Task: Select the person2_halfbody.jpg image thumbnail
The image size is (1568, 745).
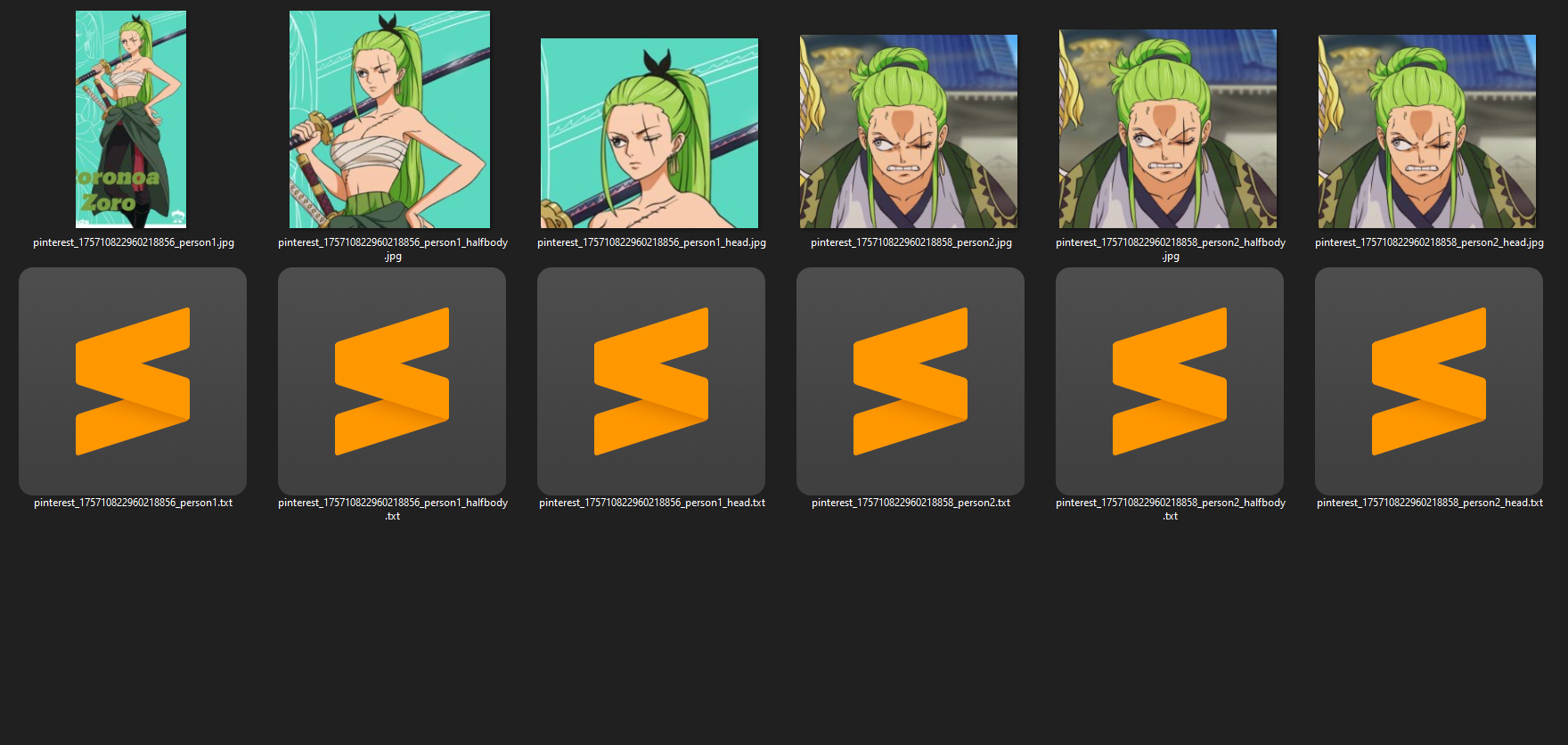Action: pos(1168,128)
